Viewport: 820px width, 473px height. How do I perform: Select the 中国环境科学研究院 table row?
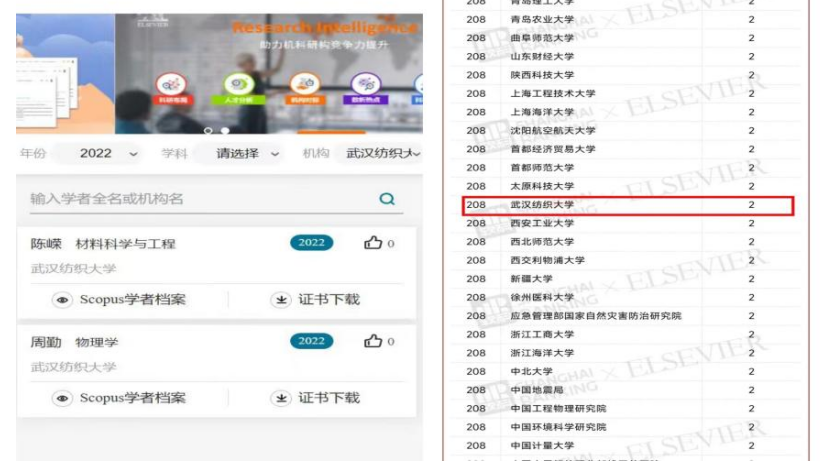627,427
